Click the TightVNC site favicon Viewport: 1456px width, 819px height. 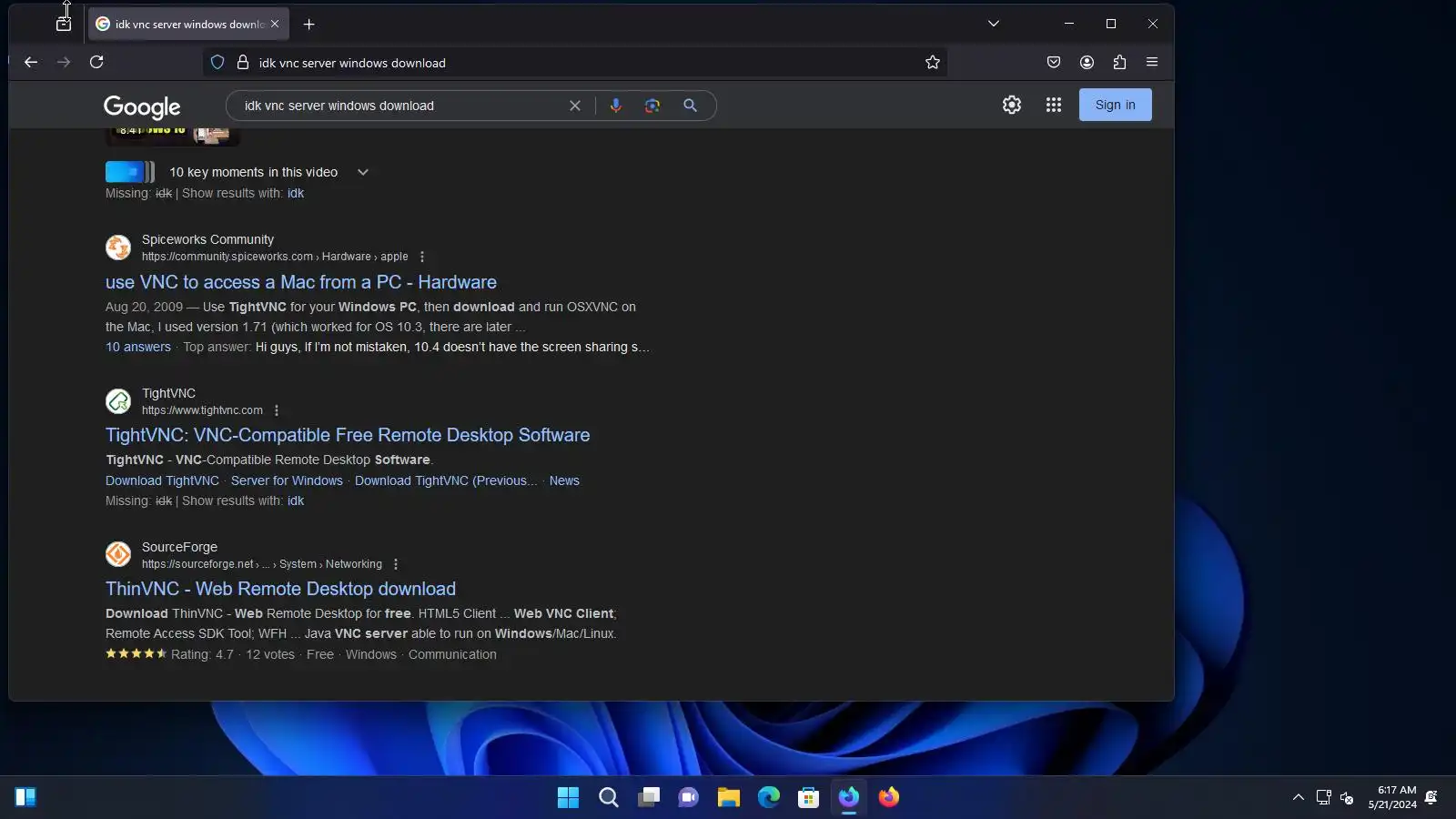tap(118, 401)
